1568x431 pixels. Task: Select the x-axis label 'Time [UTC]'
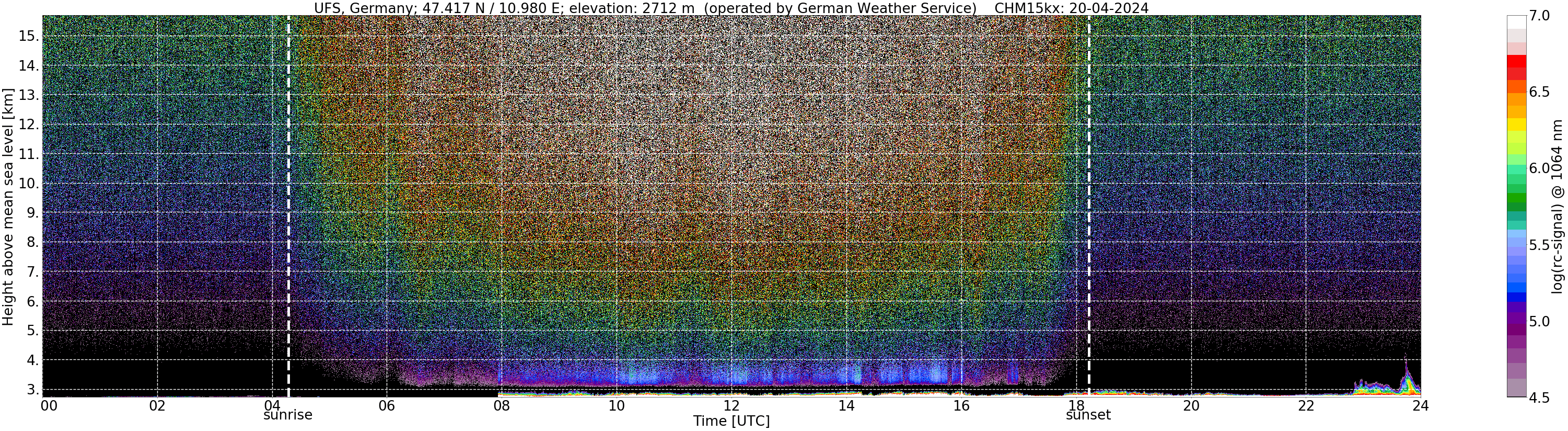click(x=731, y=421)
